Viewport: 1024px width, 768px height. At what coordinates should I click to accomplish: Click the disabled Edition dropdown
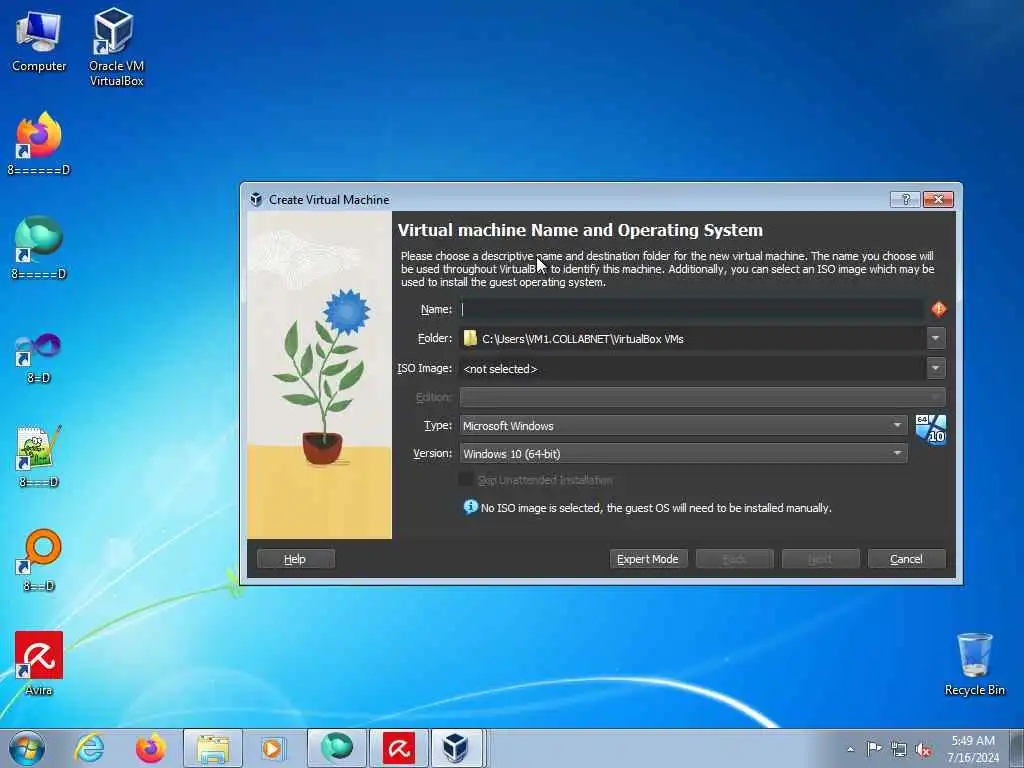[702, 397]
